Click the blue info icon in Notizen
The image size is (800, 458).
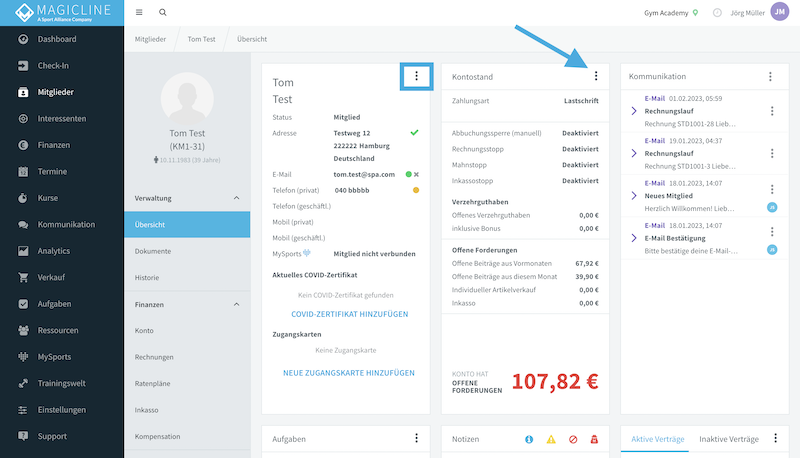529,439
